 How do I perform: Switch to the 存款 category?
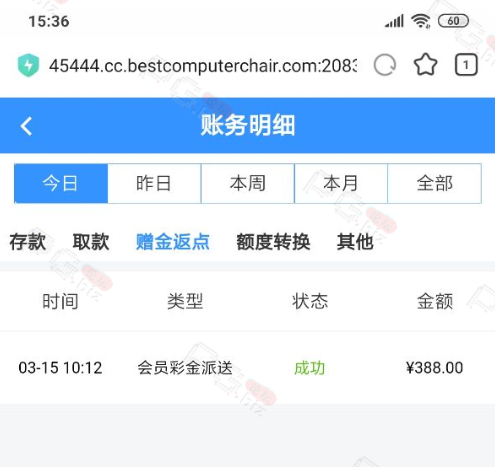pos(28,242)
